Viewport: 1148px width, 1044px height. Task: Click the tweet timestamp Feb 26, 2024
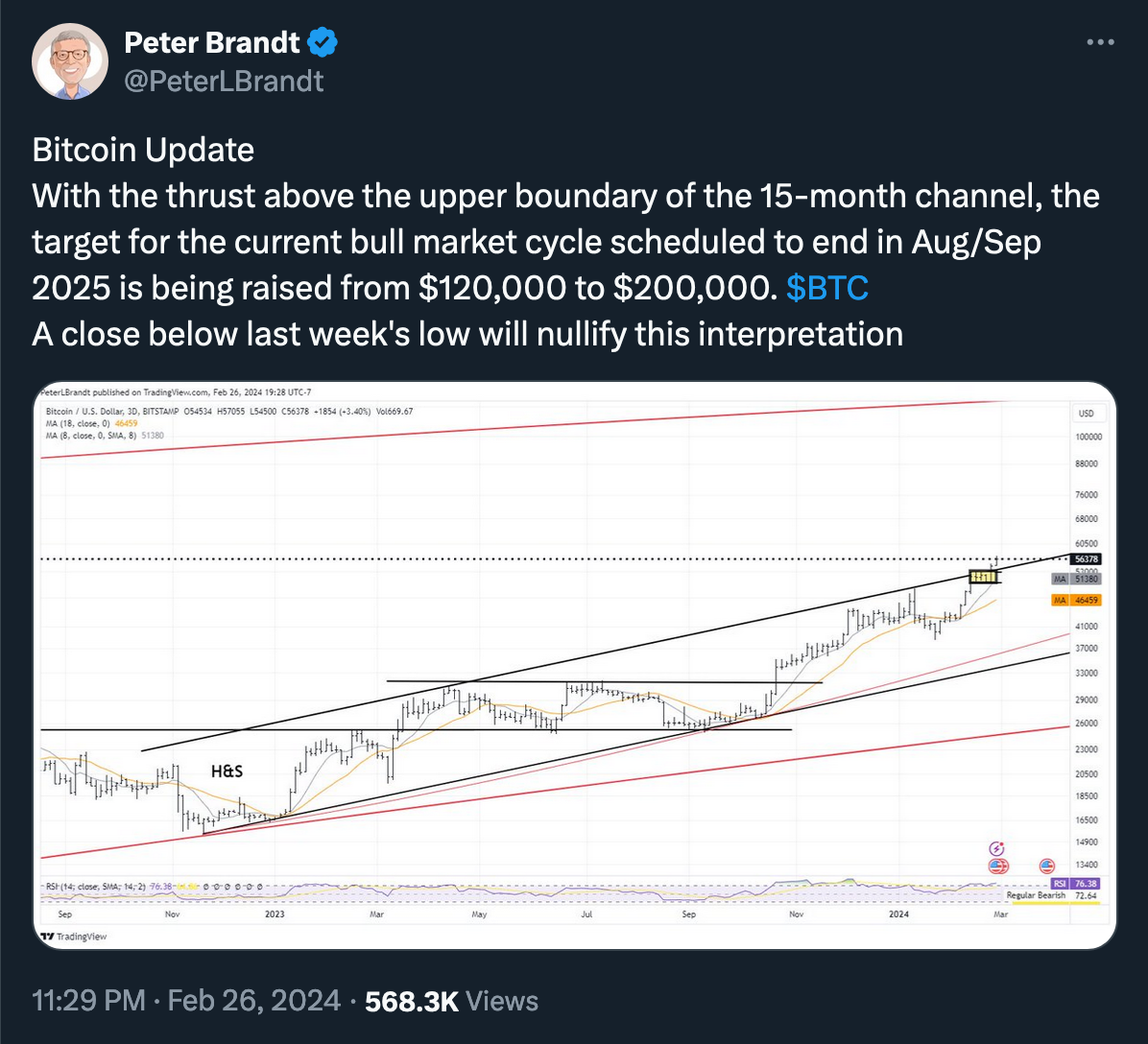253,1001
